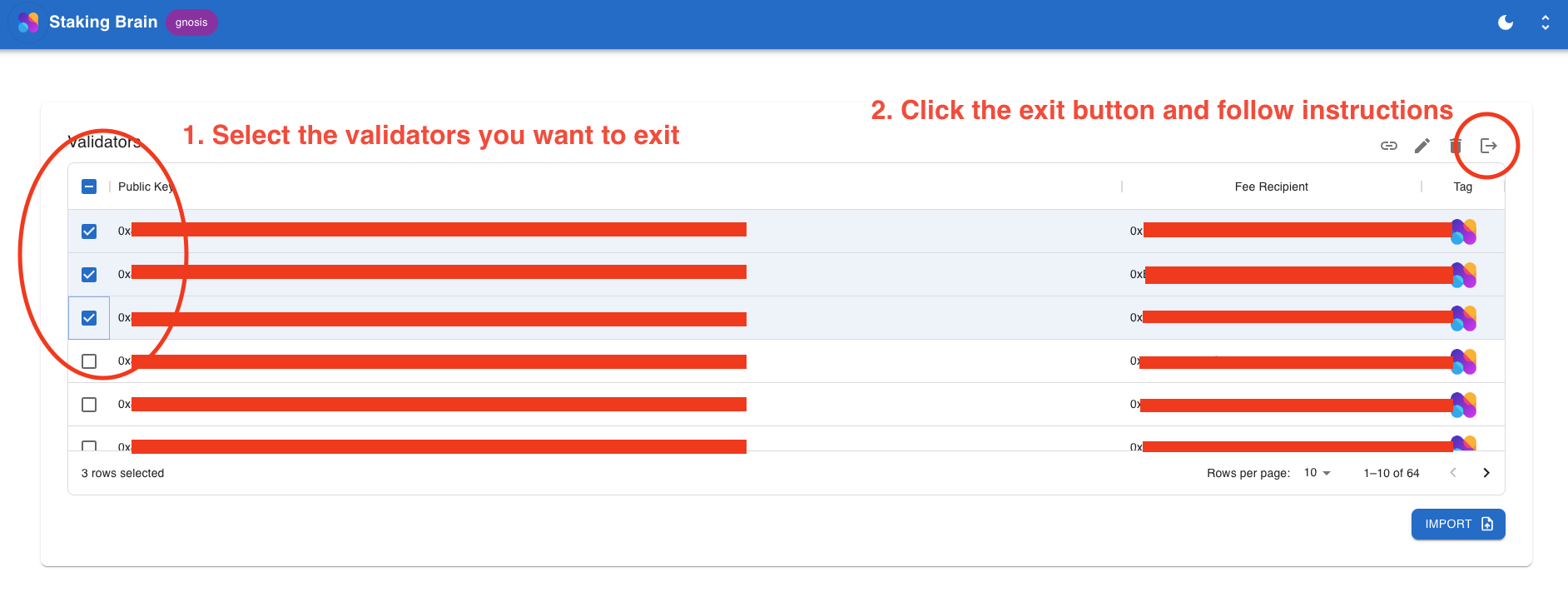Click fourth row's tag icon
Viewport: 1568px width, 607px height.
tap(1464, 361)
